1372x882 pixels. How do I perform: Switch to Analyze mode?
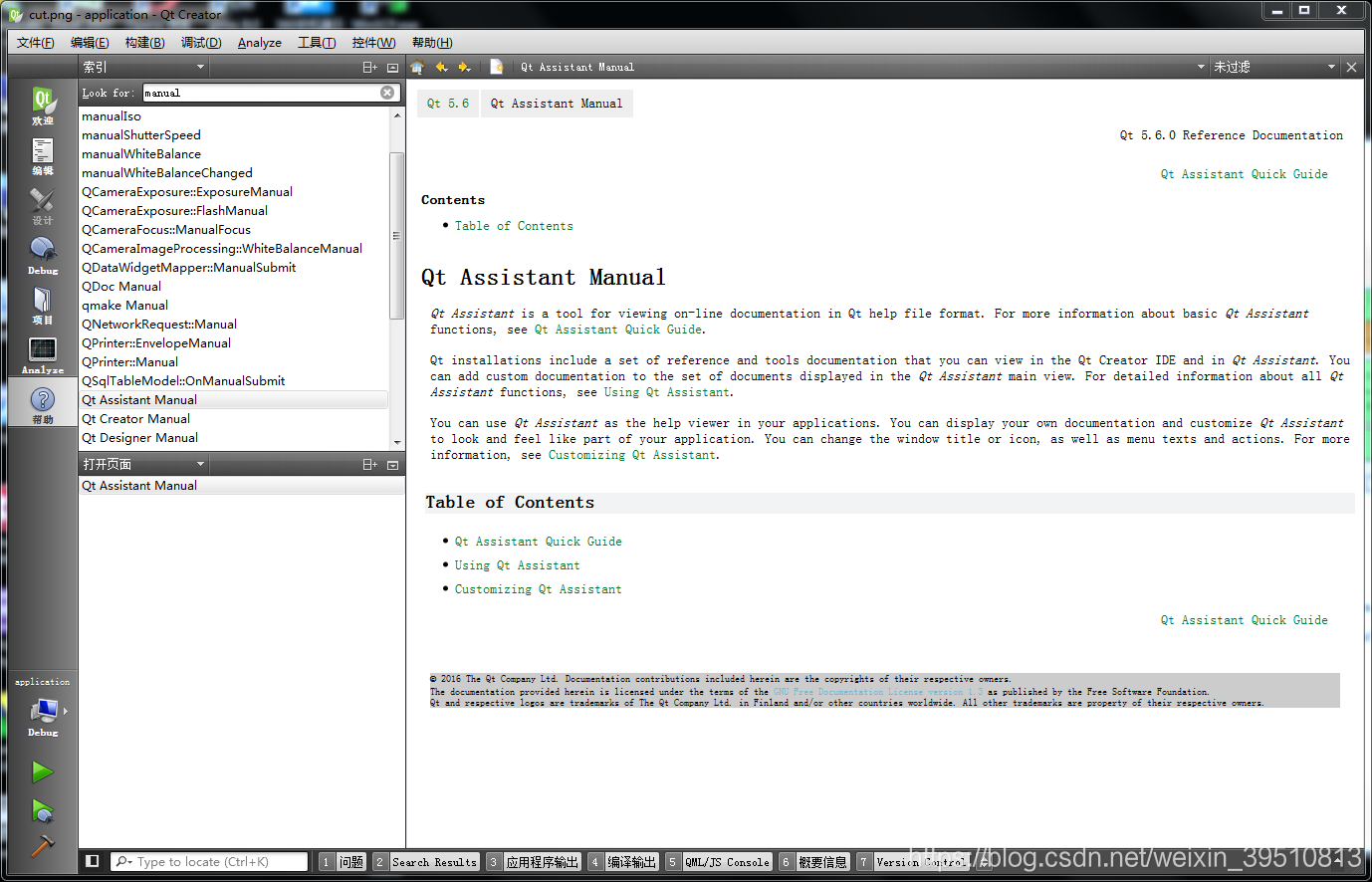pyautogui.click(x=43, y=354)
